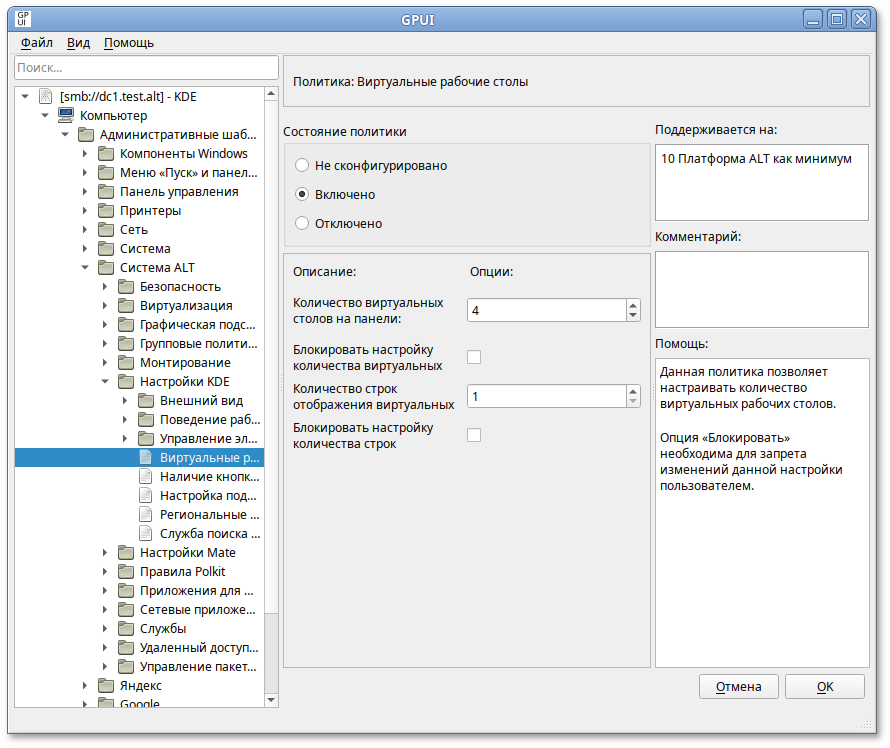The image size is (890, 748).
Task: Increase the virtual desktops count with up arrow
Action: tap(632, 306)
